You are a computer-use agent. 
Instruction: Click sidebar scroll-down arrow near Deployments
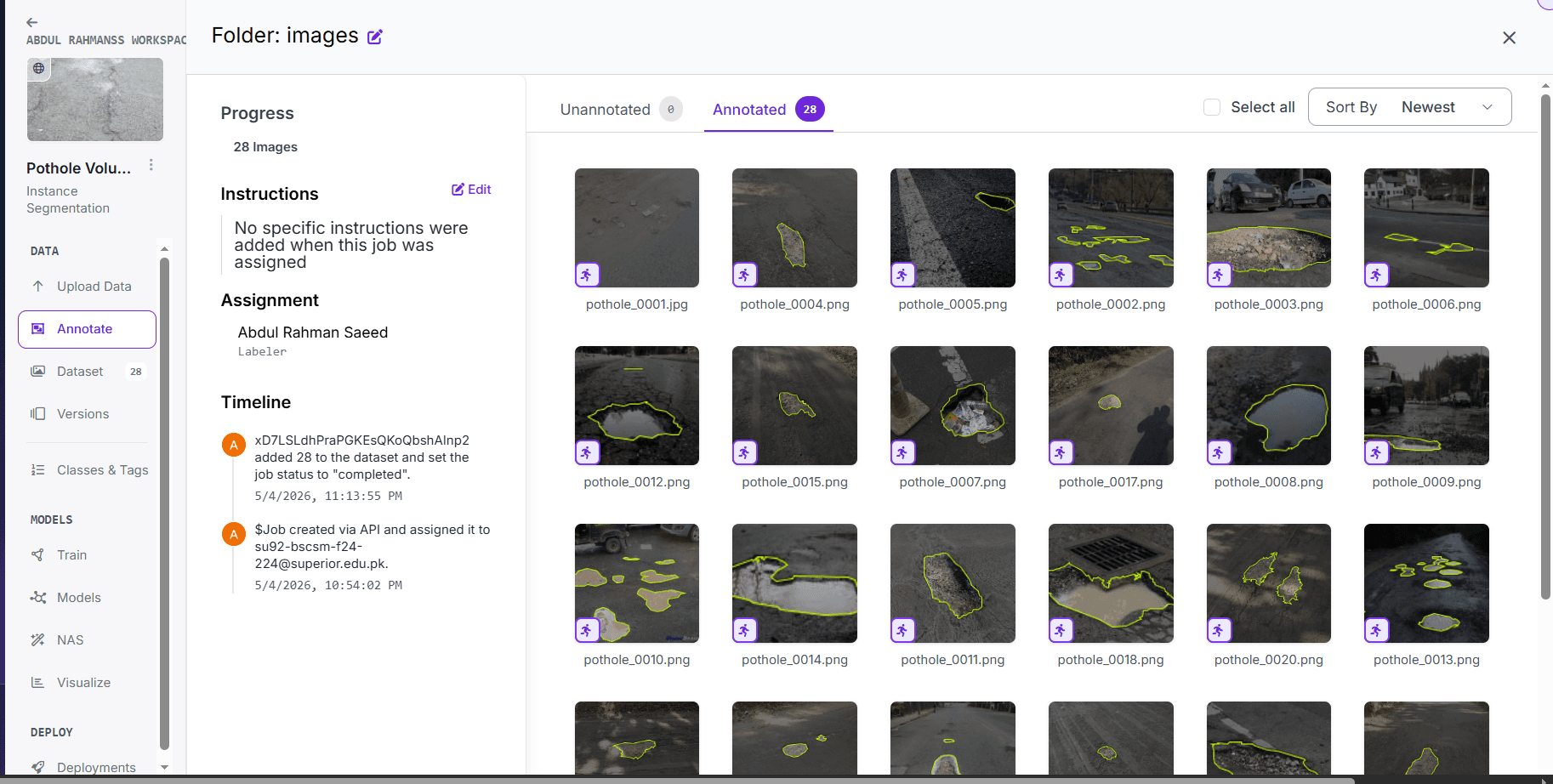(x=164, y=767)
